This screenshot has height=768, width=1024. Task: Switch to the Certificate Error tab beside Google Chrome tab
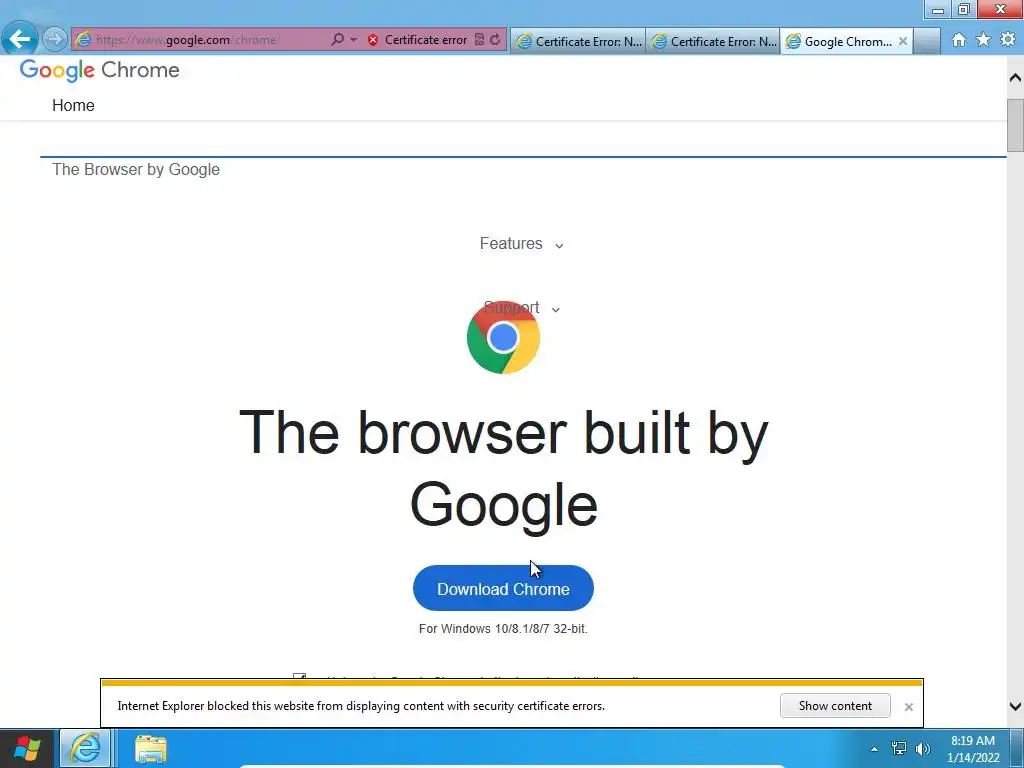coord(713,41)
